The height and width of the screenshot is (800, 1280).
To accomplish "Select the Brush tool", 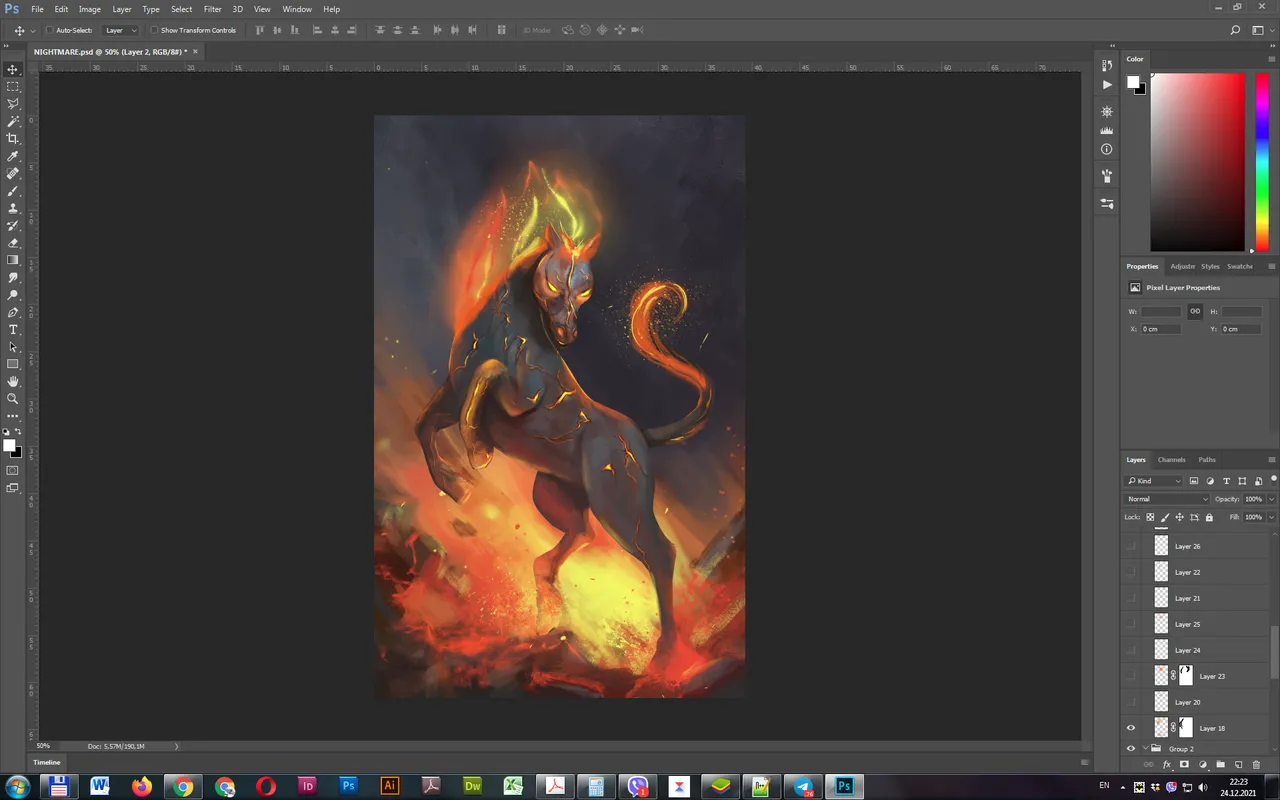I will tap(13, 191).
